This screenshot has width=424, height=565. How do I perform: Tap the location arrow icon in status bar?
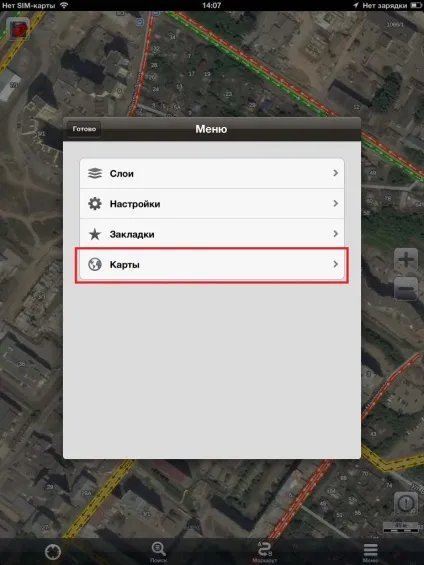coord(356,5)
